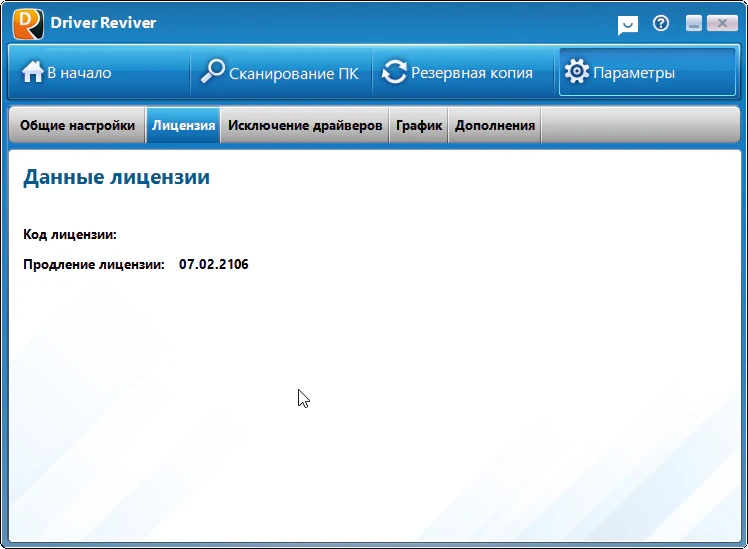Image resolution: width=748 pixels, height=549 pixels.
Task: Go to the home house icon
Action: click(x=32, y=72)
